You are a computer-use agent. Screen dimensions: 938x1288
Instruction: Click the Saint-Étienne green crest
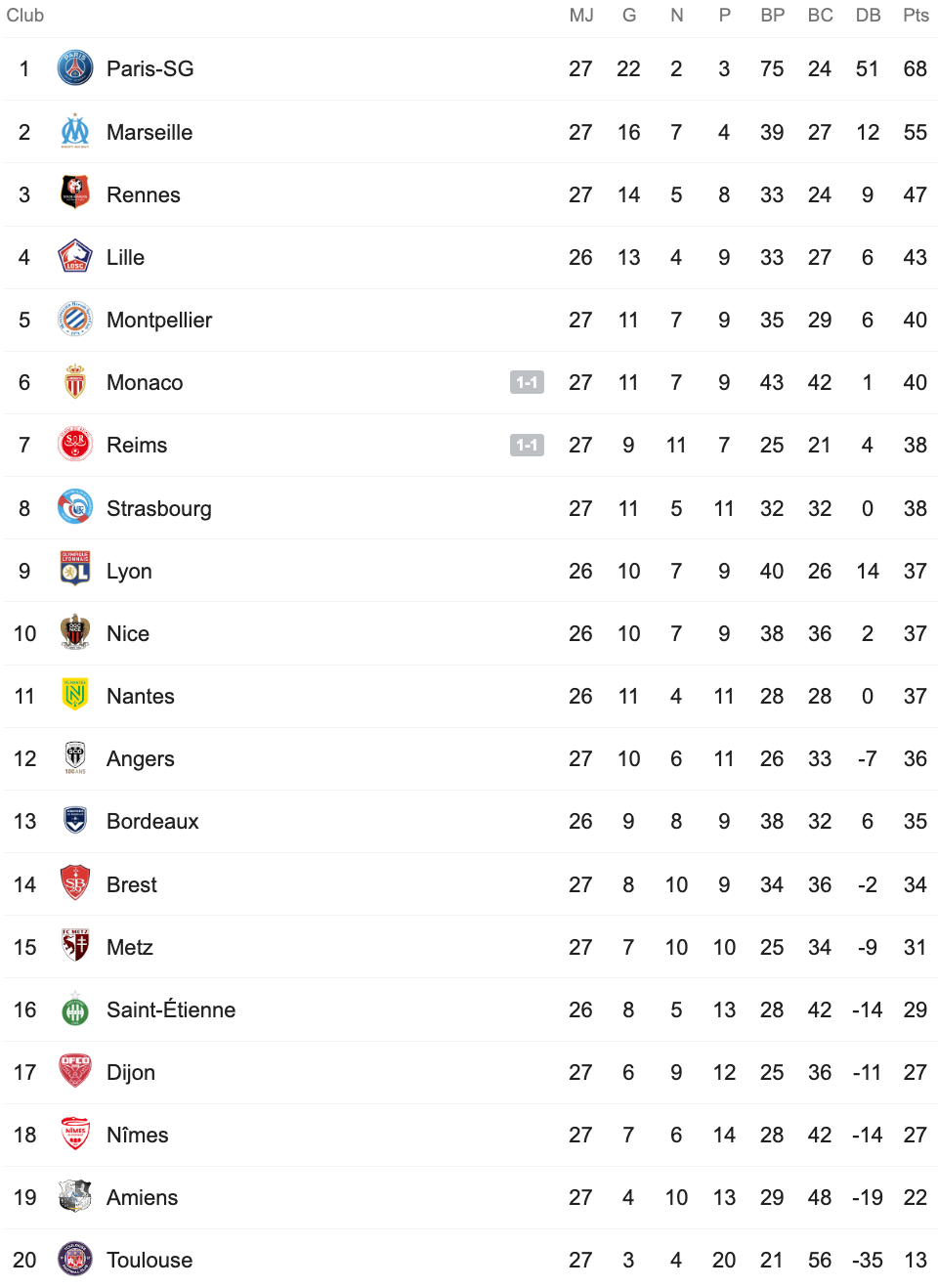coord(75,1009)
